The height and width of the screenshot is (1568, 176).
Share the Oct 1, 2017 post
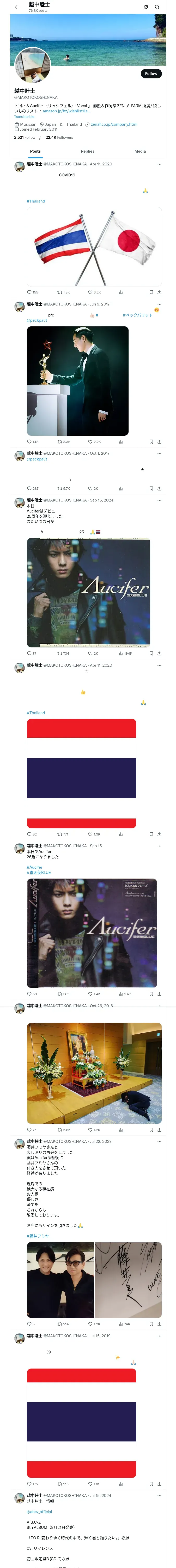(159, 488)
